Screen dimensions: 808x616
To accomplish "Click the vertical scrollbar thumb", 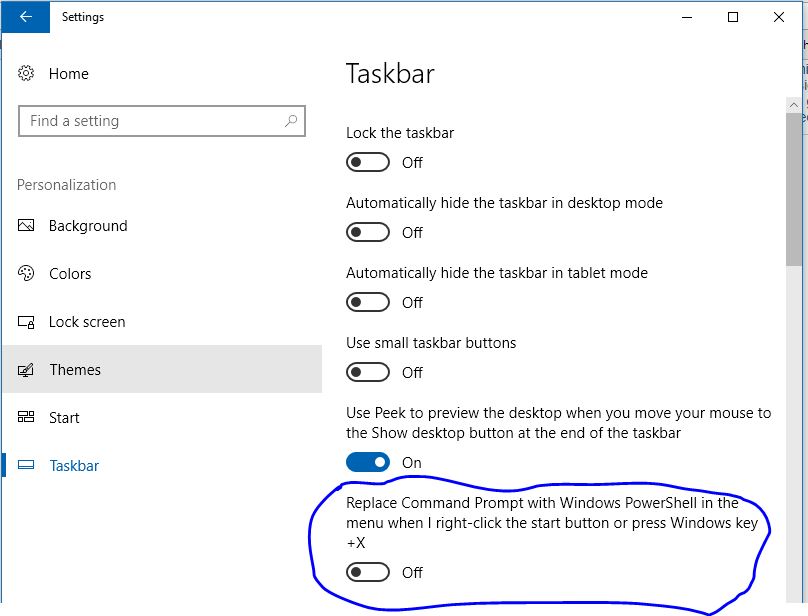I will click(x=794, y=189).
